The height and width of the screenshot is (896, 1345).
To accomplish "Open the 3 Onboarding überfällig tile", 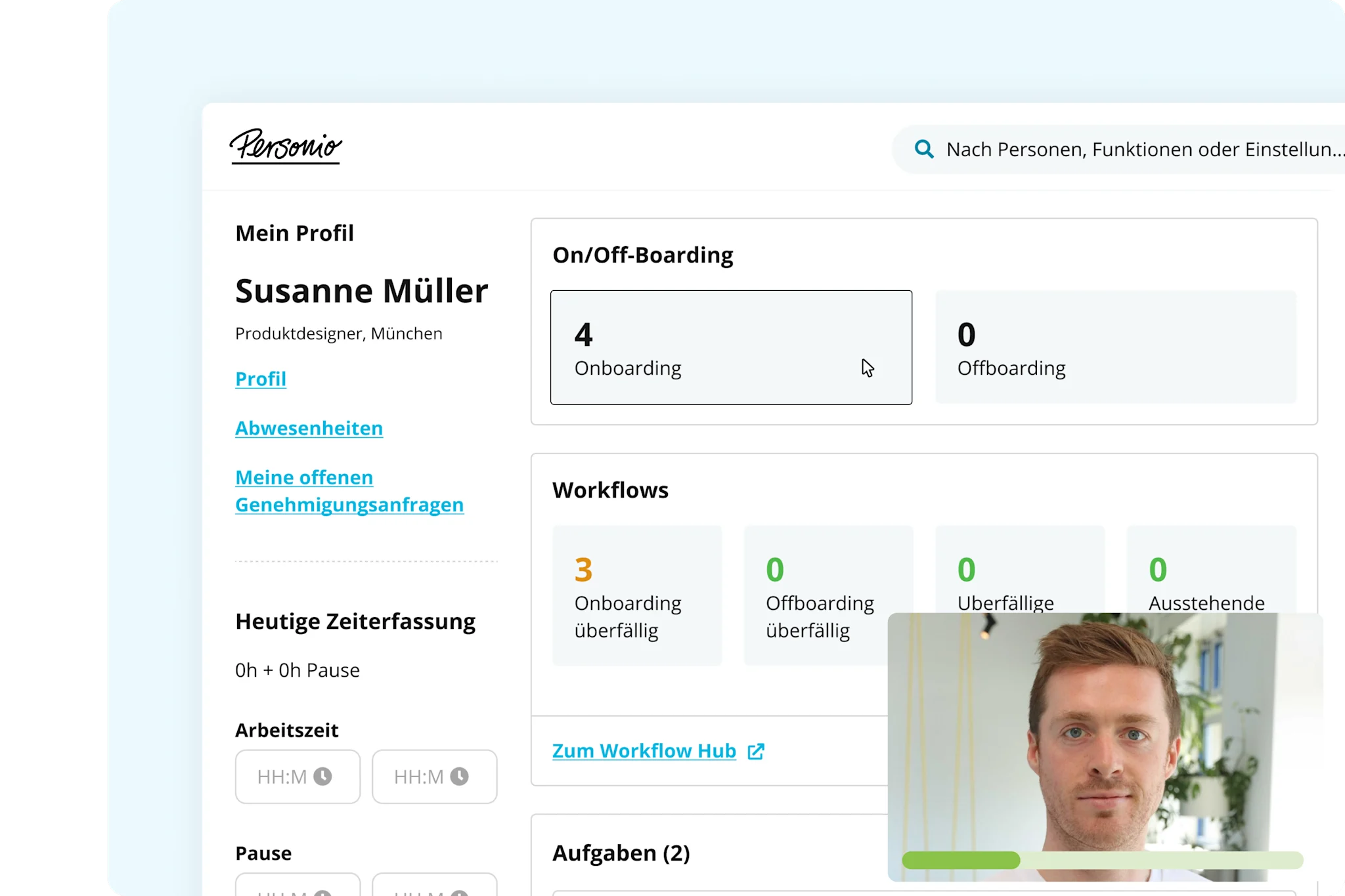I will click(636, 595).
